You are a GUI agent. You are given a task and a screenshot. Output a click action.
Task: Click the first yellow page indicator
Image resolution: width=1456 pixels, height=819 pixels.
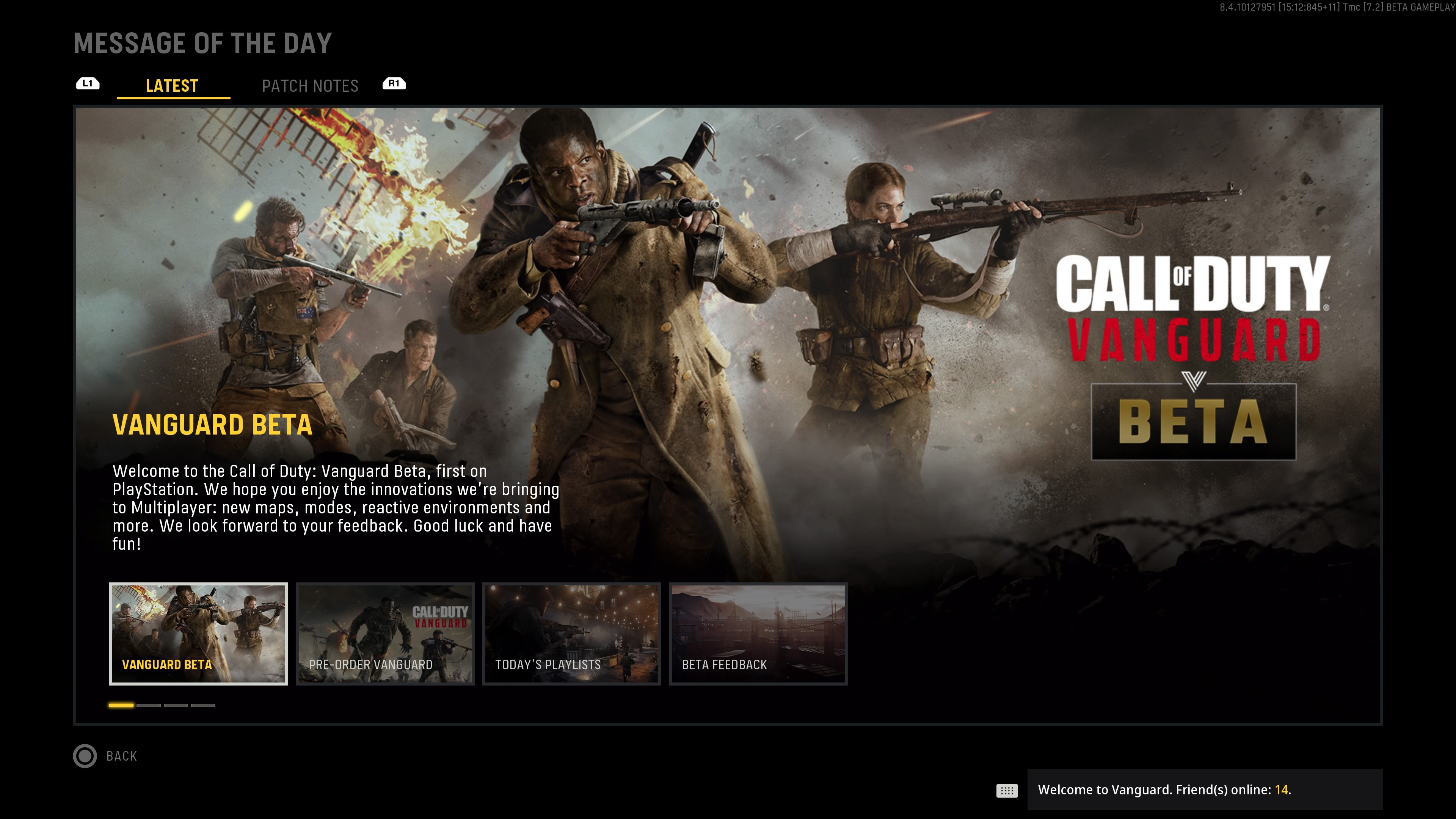pos(121,705)
